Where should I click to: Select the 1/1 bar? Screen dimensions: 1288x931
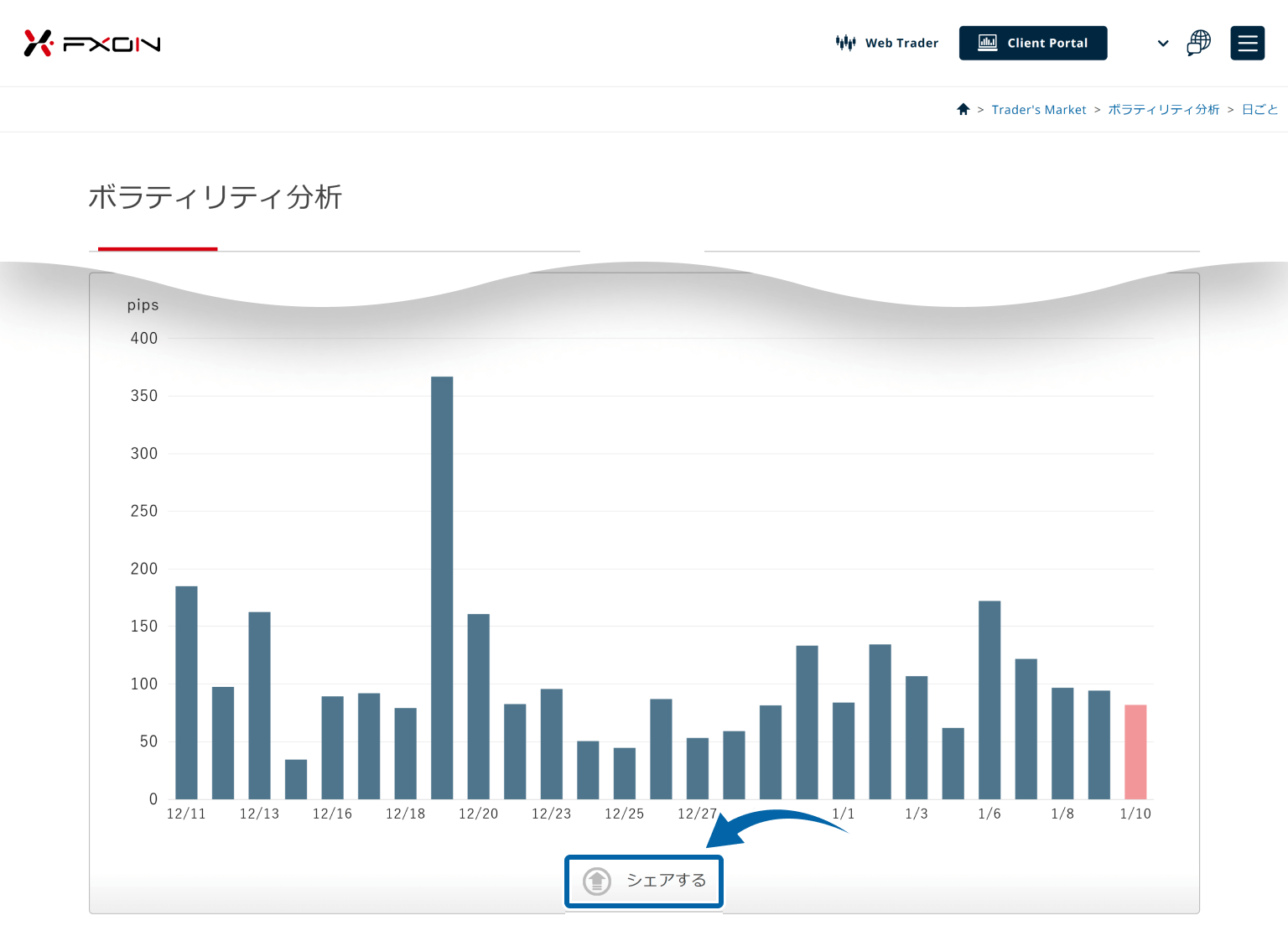tap(844, 751)
